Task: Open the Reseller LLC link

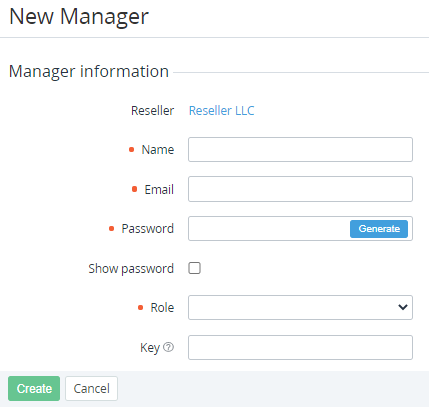Action: tap(221, 110)
